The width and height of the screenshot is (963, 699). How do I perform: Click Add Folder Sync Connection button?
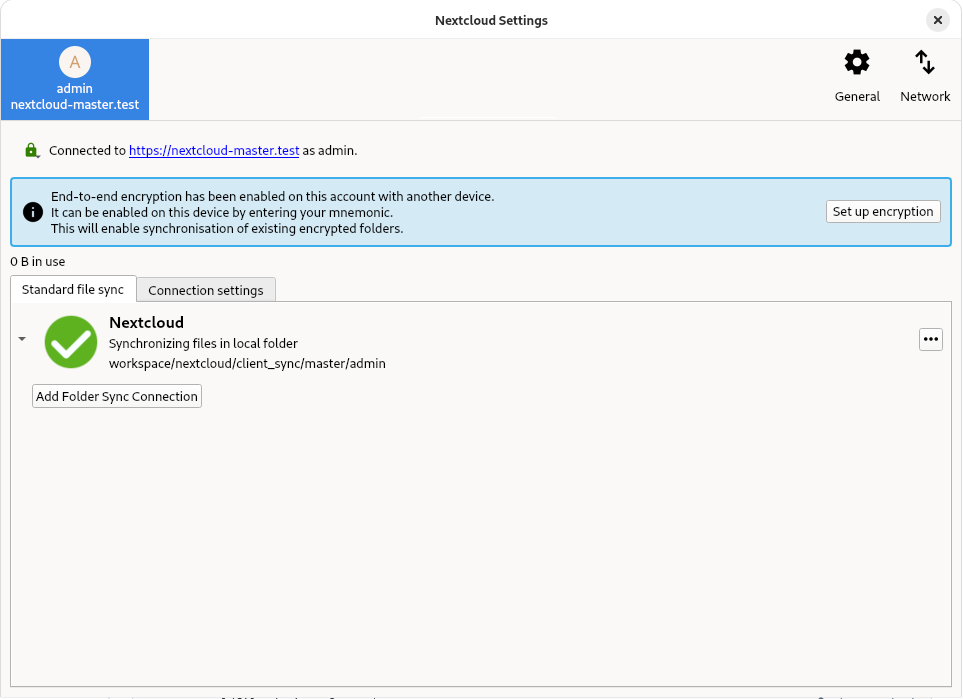click(117, 397)
